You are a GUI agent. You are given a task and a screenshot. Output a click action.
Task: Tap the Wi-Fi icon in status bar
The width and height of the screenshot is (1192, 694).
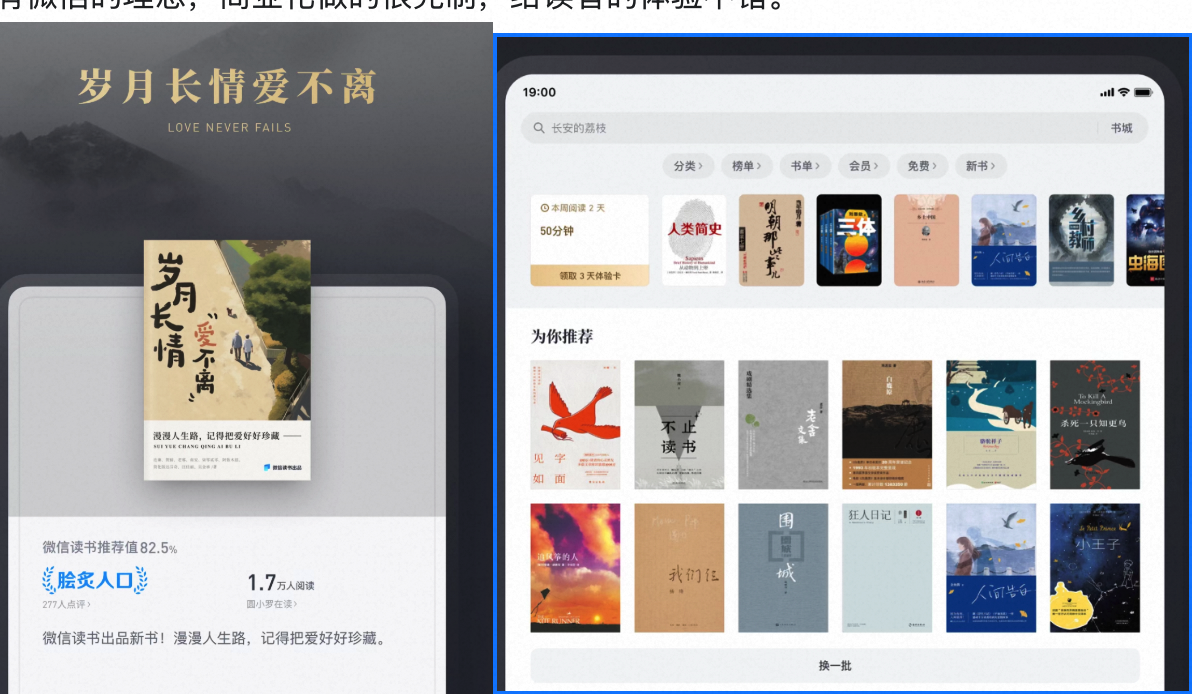(1124, 92)
